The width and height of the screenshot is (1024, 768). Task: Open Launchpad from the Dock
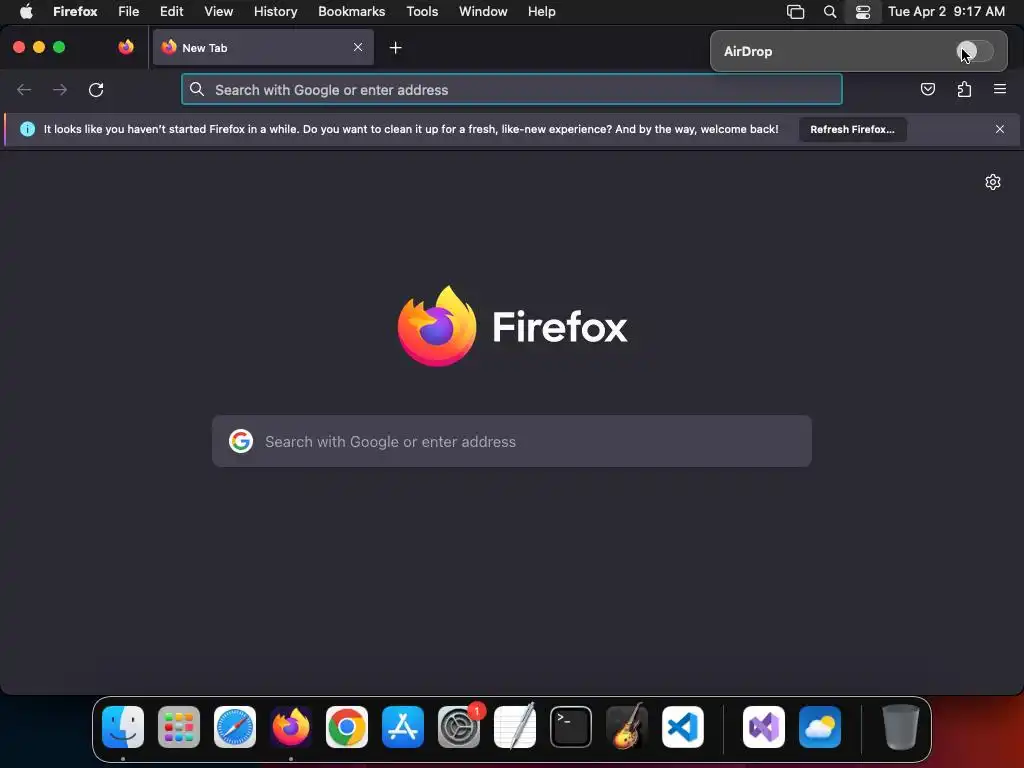(x=179, y=727)
